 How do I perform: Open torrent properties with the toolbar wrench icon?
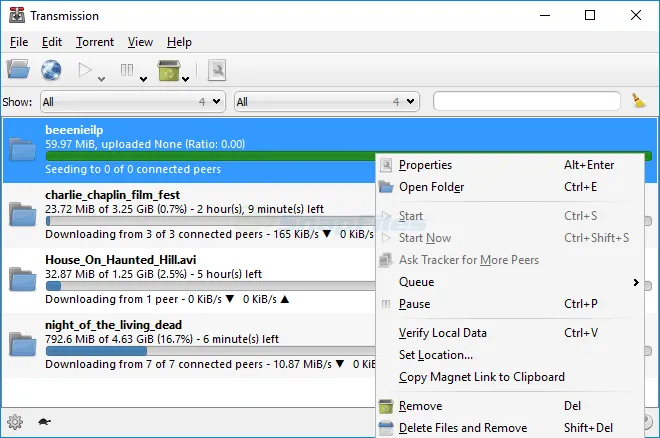[217, 70]
